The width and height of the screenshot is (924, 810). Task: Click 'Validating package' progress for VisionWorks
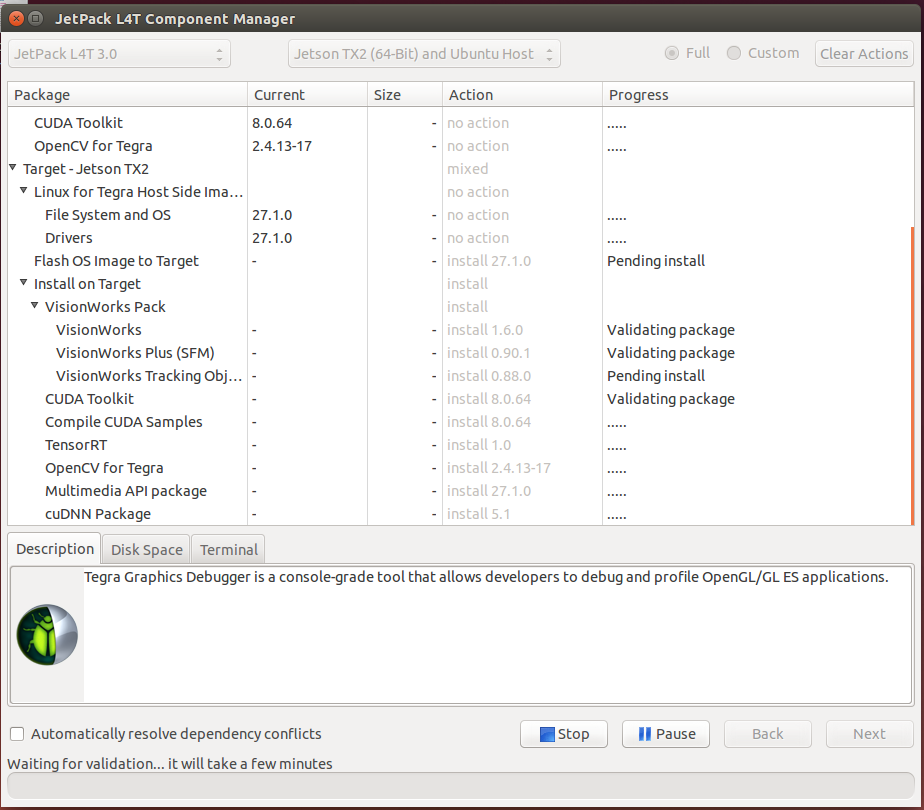click(x=671, y=329)
